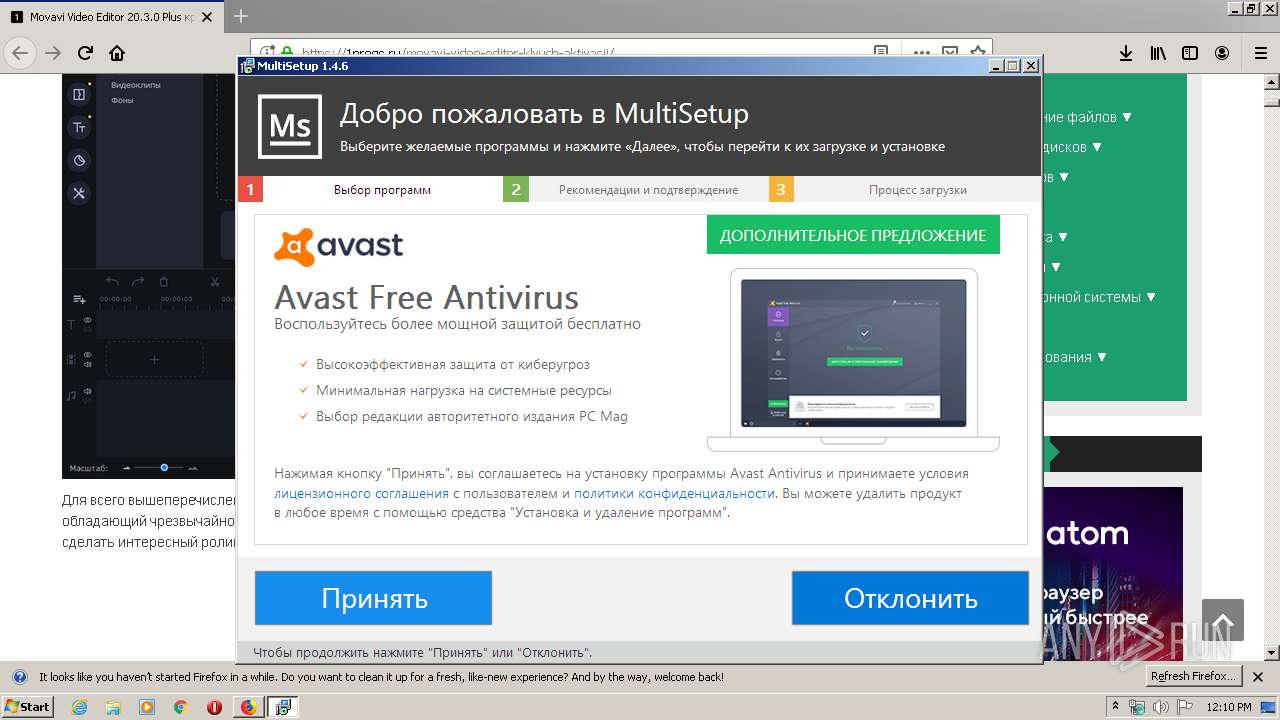Open Firefox downloads panel
The width and height of the screenshot is (1280, 720).
pyautogui.click(x=1126, y=53)
